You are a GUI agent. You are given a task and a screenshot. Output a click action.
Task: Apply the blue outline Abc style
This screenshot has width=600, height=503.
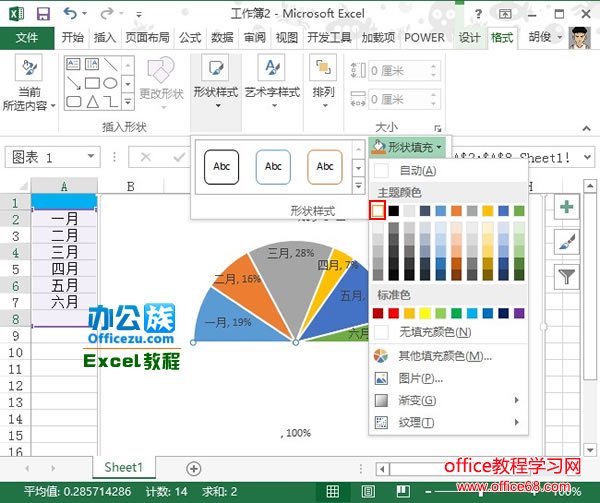[273, 167]
